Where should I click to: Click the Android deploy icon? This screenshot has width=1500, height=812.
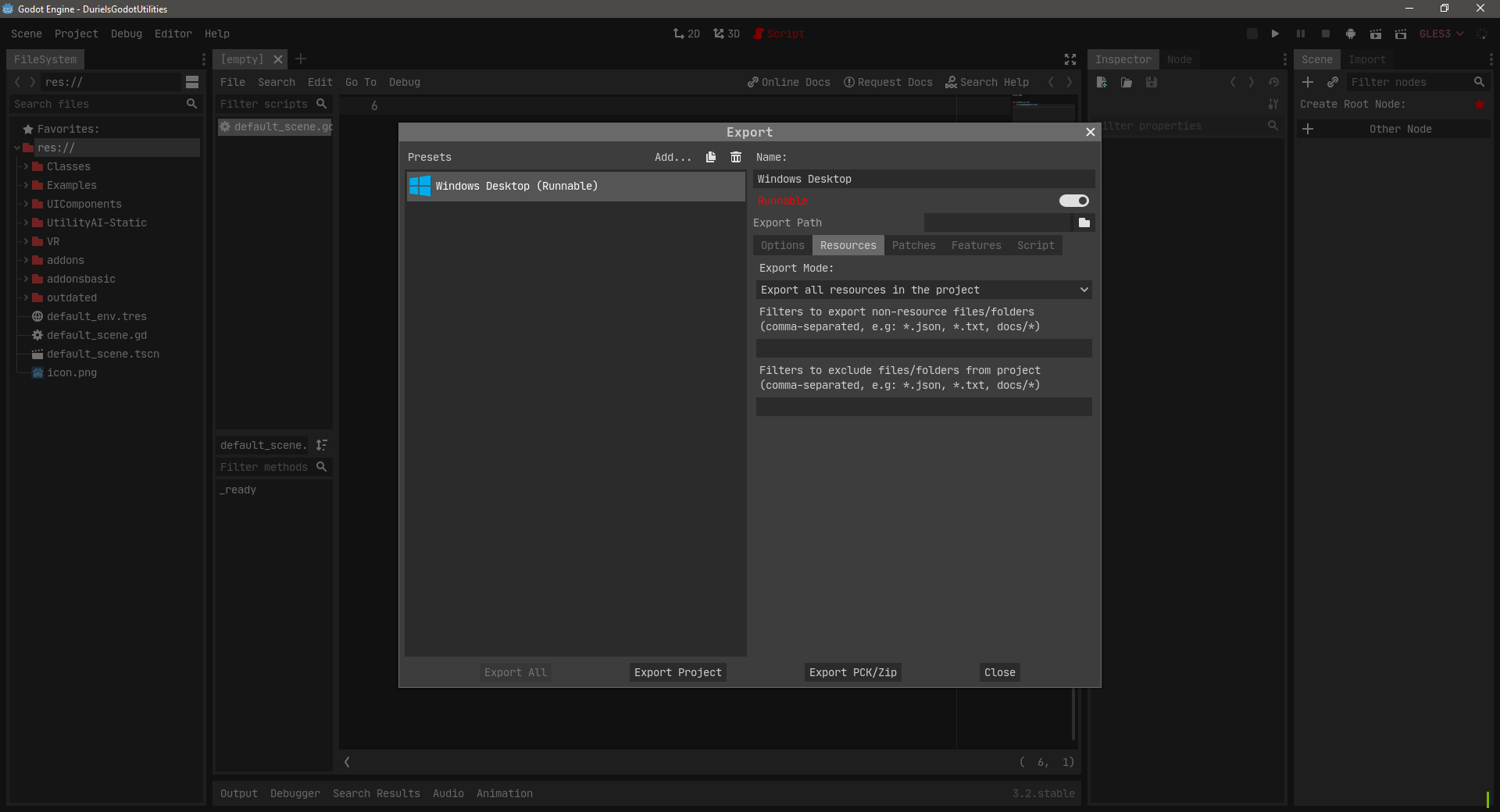[1351, 34]
